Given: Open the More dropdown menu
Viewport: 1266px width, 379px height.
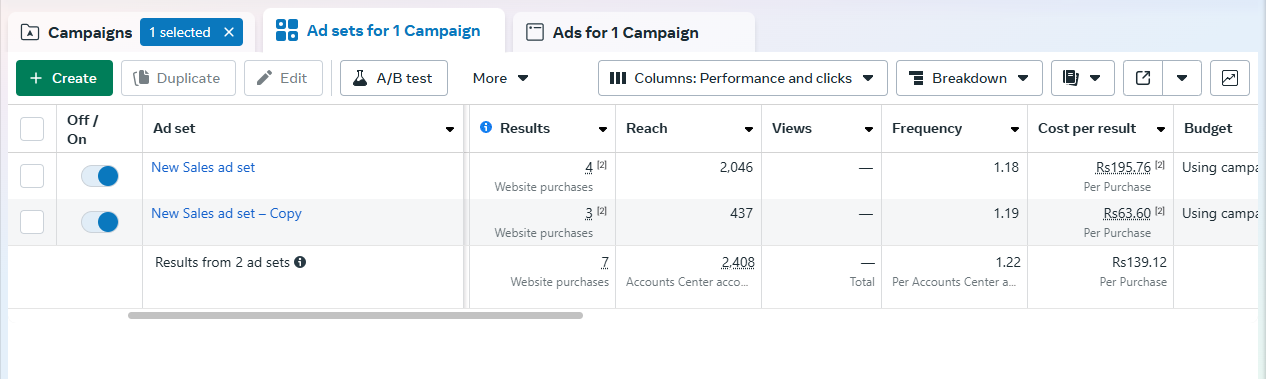Looking at the screenshot, I should (x=501, y=78).
